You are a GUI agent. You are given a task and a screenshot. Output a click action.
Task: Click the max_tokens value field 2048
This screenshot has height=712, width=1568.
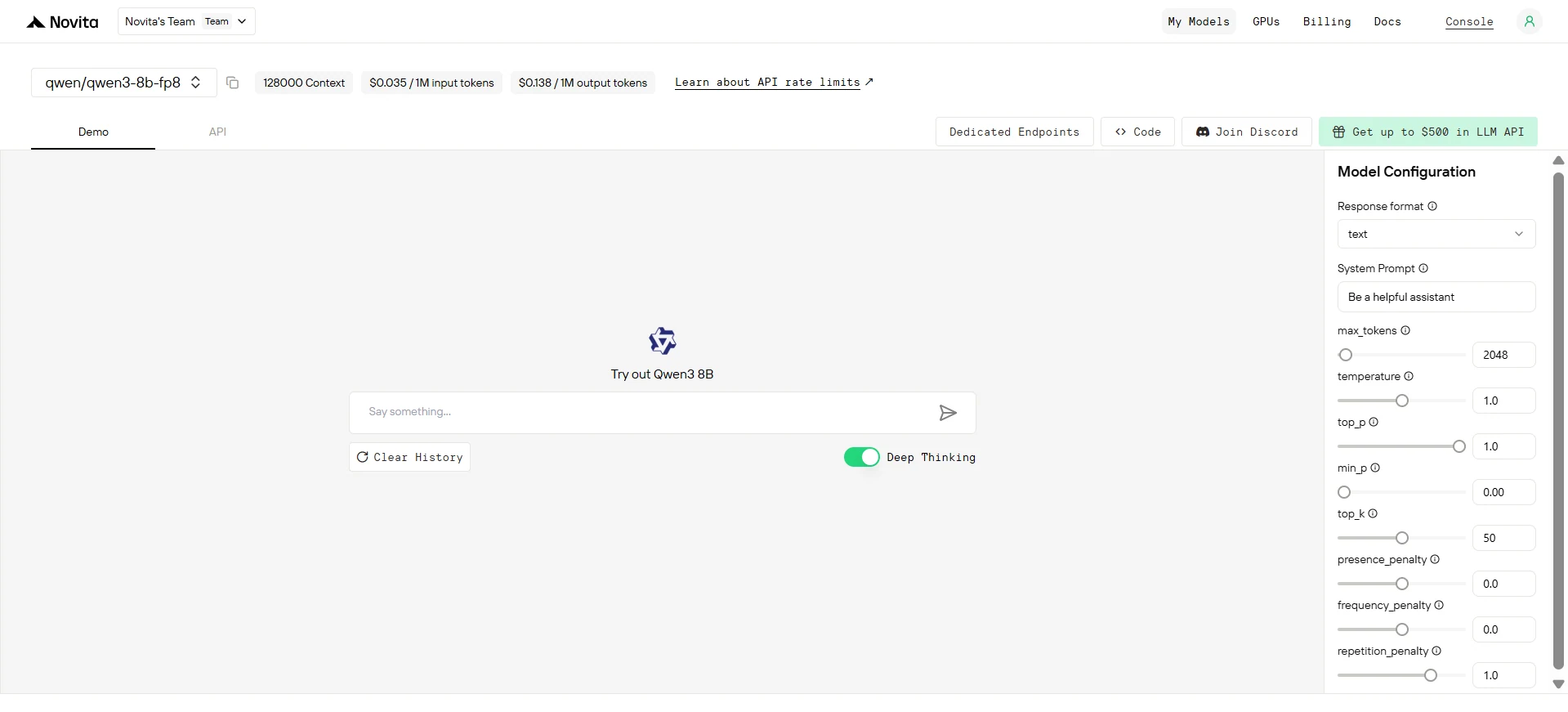[1504, 355]
